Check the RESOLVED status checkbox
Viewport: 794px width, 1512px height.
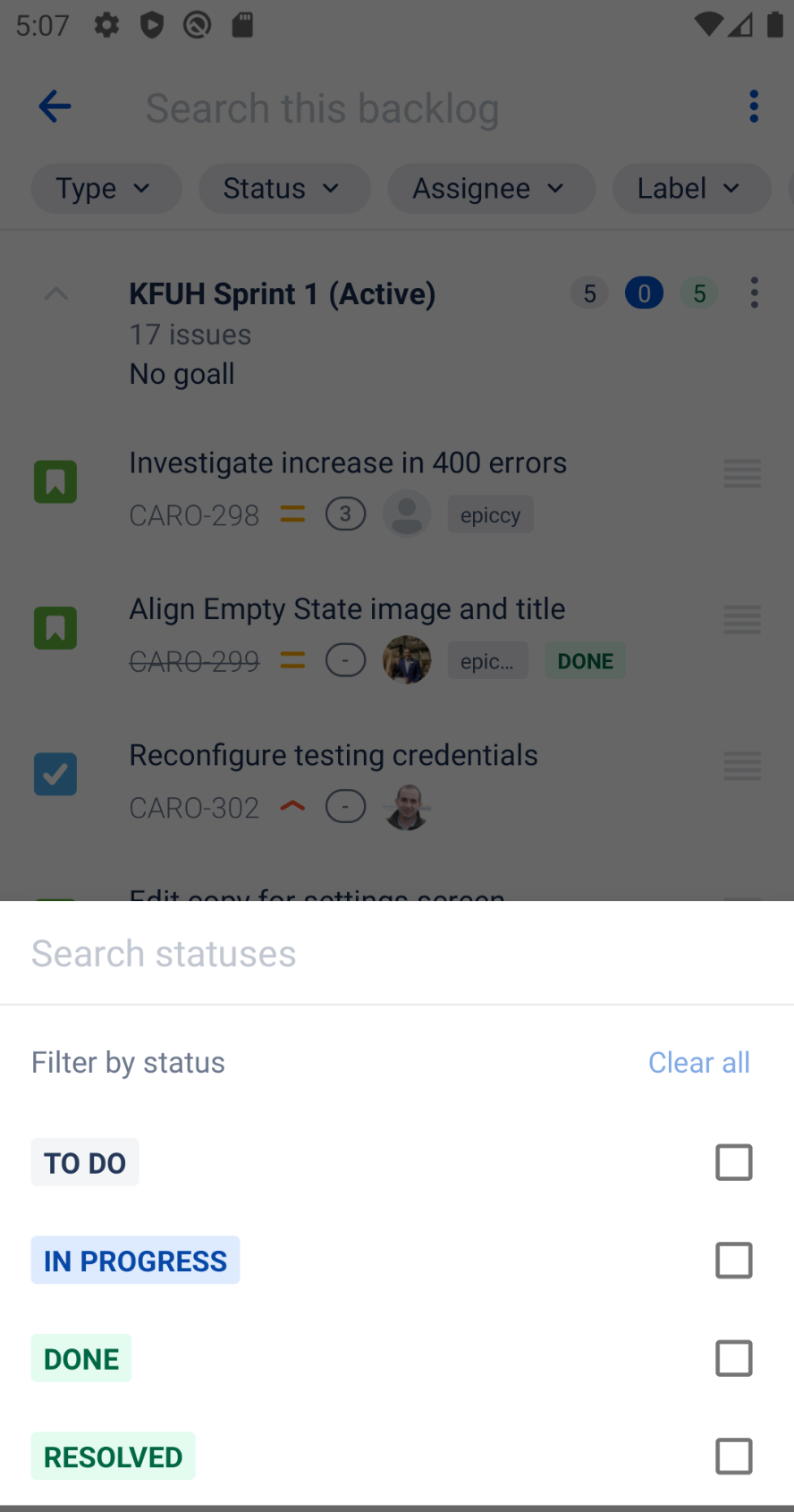tap(734, 1457)
